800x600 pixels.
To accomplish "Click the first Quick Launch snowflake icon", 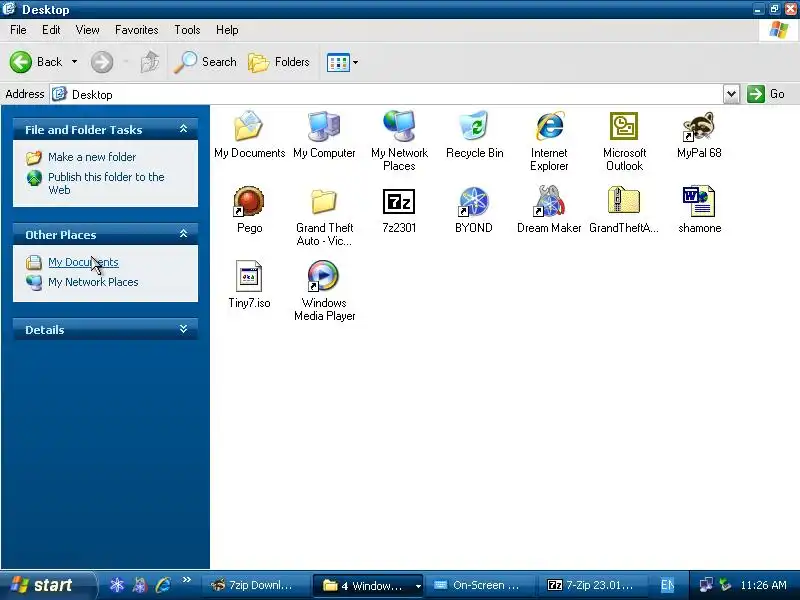I will pos(117,585).
